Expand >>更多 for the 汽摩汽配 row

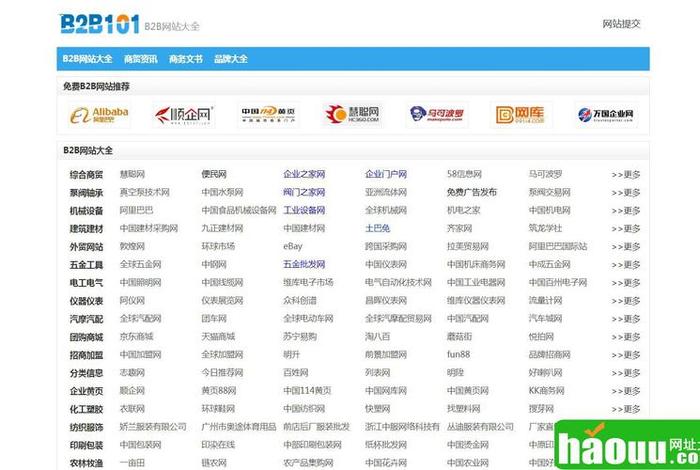click(626, 319)
